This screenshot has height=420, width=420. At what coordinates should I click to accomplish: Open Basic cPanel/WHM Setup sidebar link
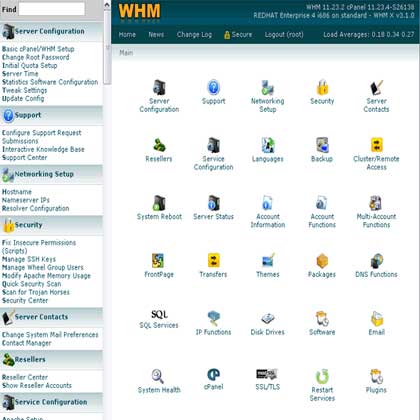[38, 49]
